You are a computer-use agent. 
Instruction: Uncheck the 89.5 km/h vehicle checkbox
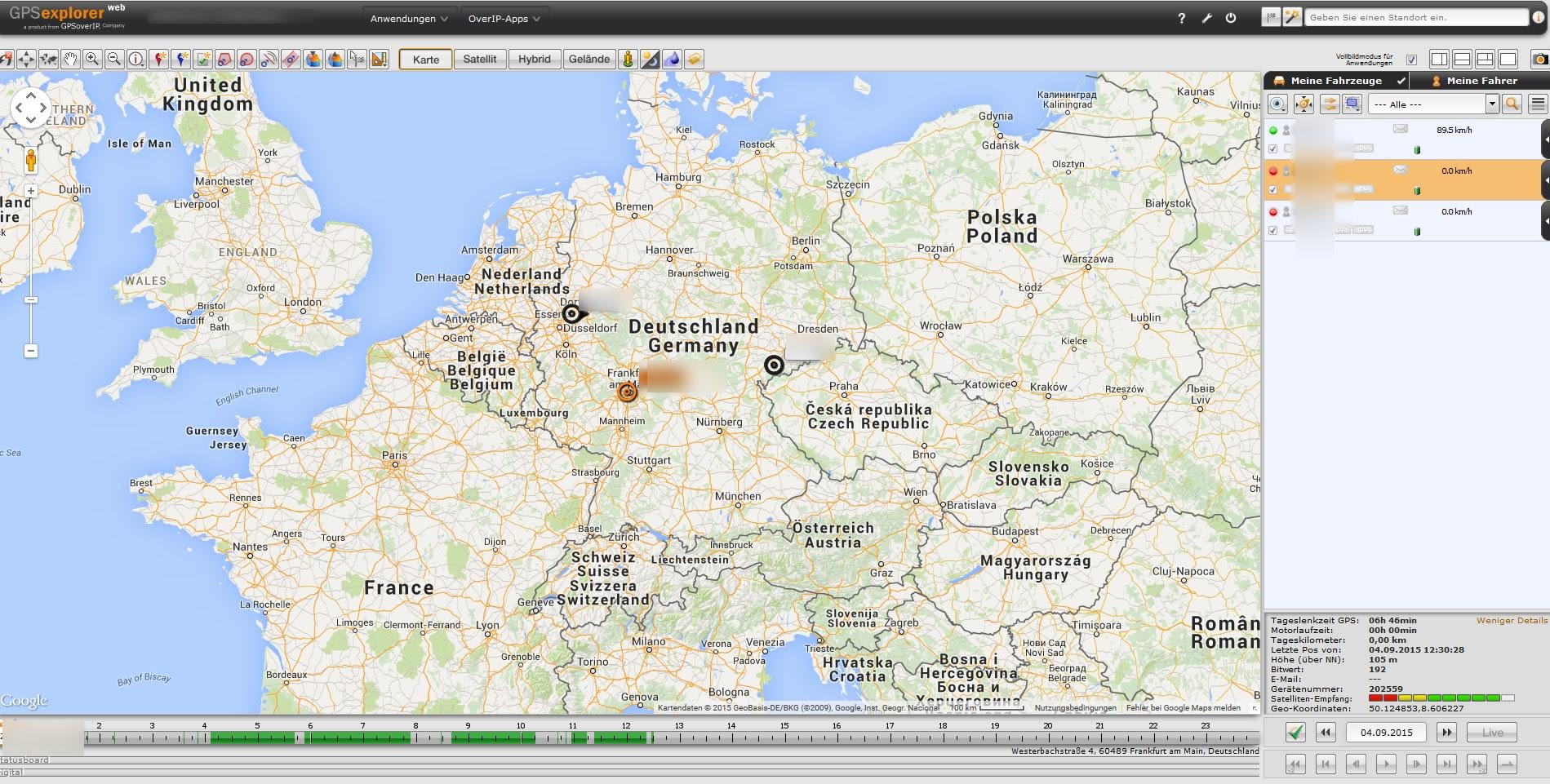(x=1272, y=148)
